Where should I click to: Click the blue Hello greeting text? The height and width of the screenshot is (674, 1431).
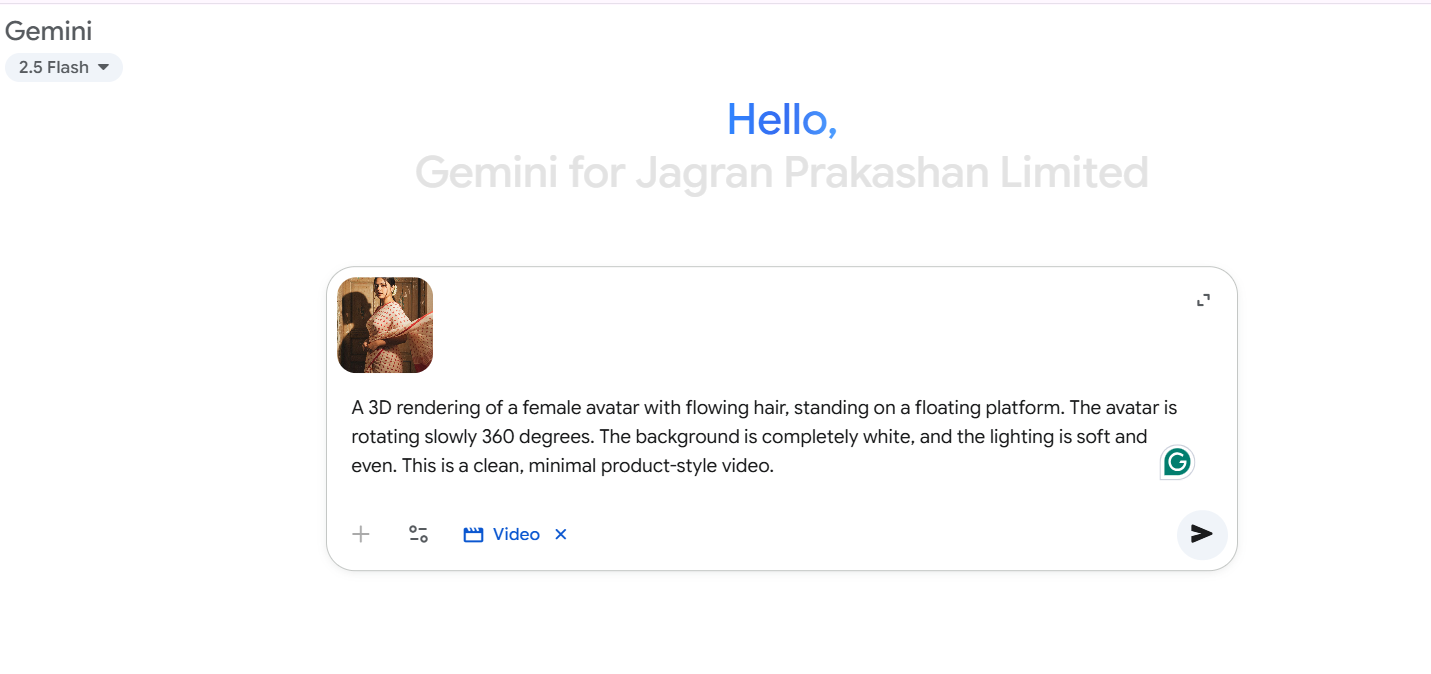pos(781,120)
